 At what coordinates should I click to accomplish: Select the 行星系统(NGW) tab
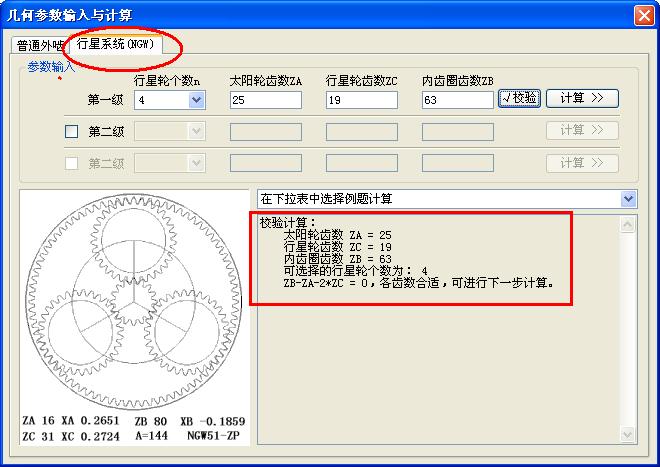[x=115, y=43]
